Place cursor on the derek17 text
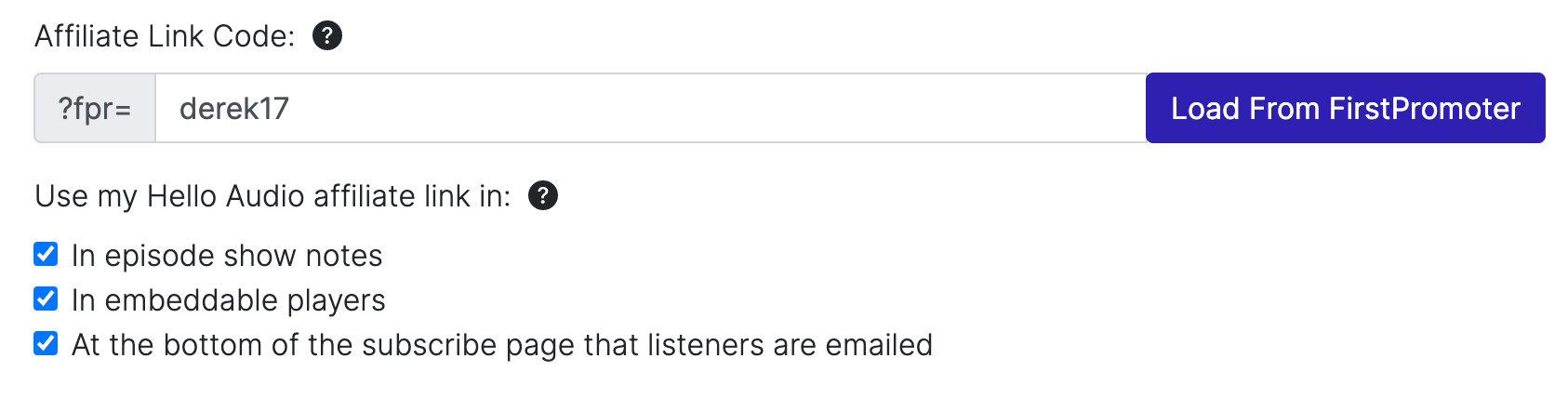 234,109
